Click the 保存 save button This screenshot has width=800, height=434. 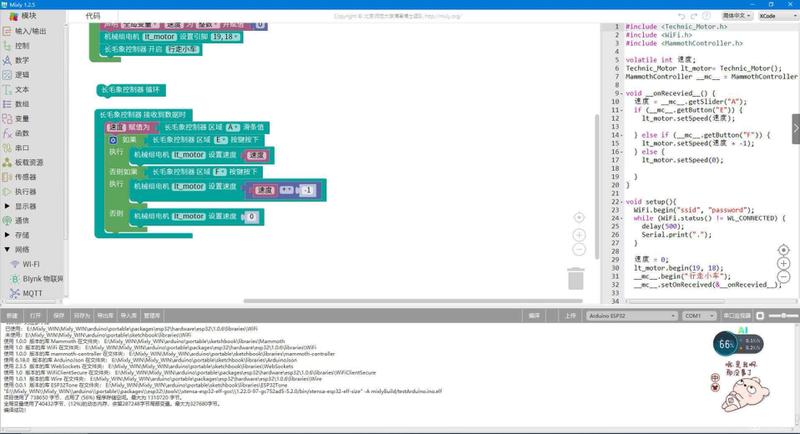(59, 316)
